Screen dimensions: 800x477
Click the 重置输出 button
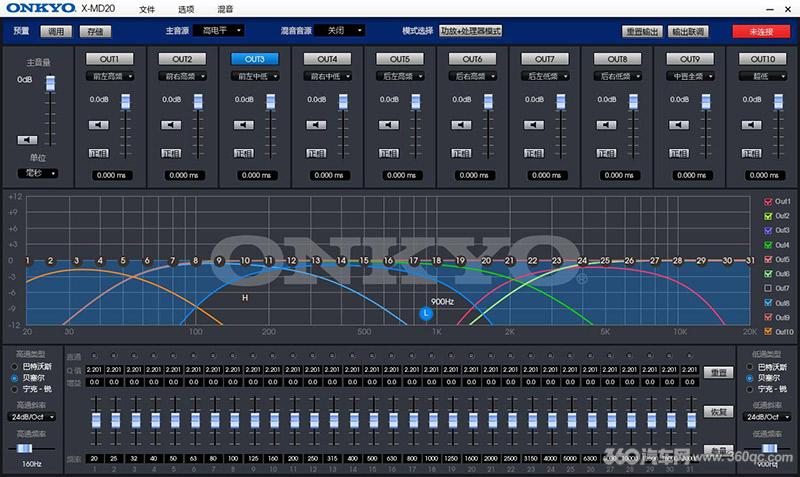[x=642, y=32]
